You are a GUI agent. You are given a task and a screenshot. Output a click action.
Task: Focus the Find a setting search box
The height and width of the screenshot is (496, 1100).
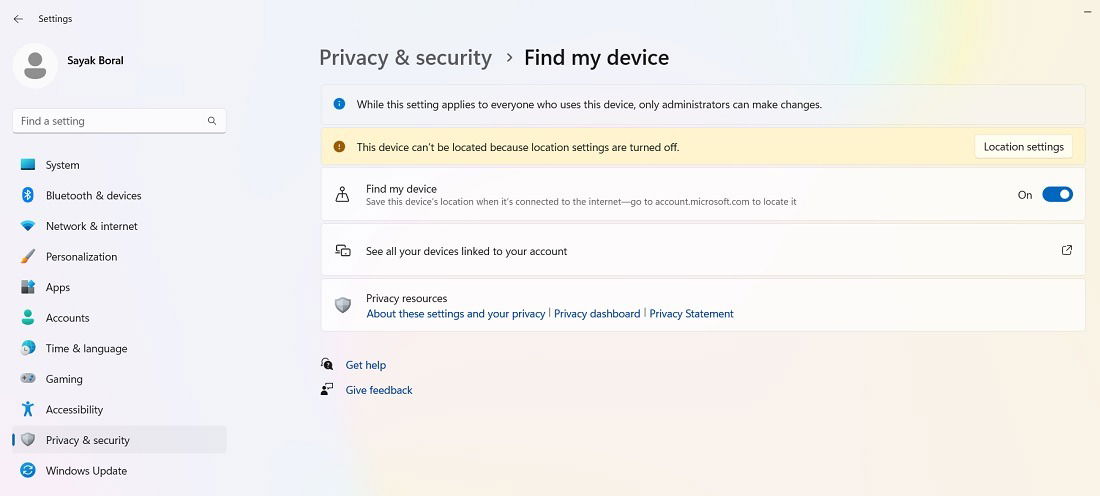coord(119,121)
